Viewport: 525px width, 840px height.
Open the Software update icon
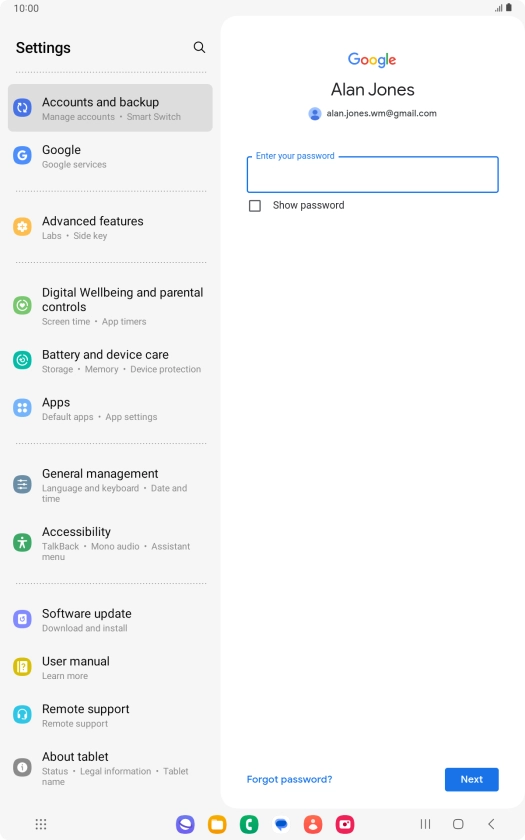22,619
